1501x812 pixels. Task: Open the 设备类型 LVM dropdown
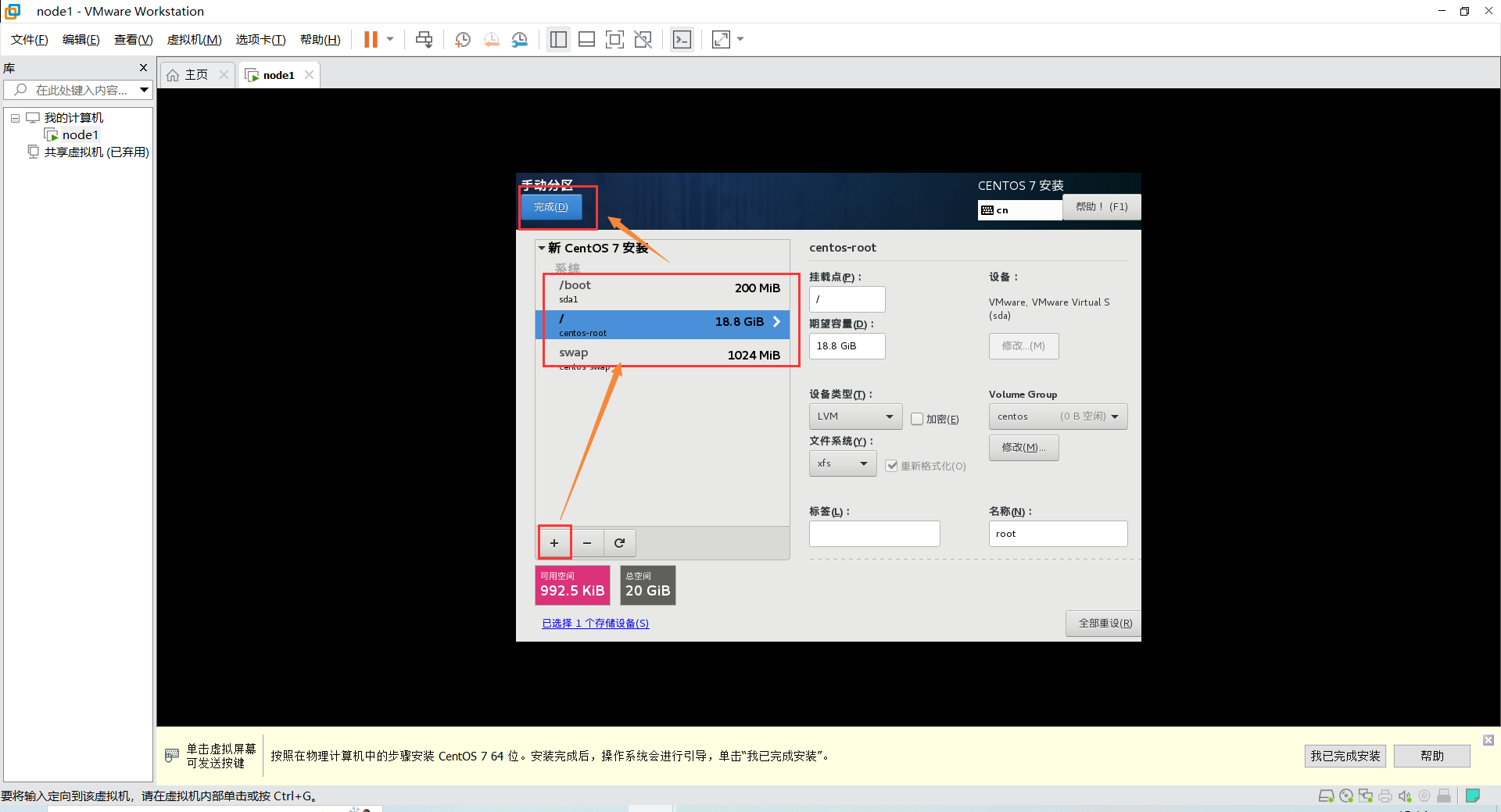click(x=855, y=417)
